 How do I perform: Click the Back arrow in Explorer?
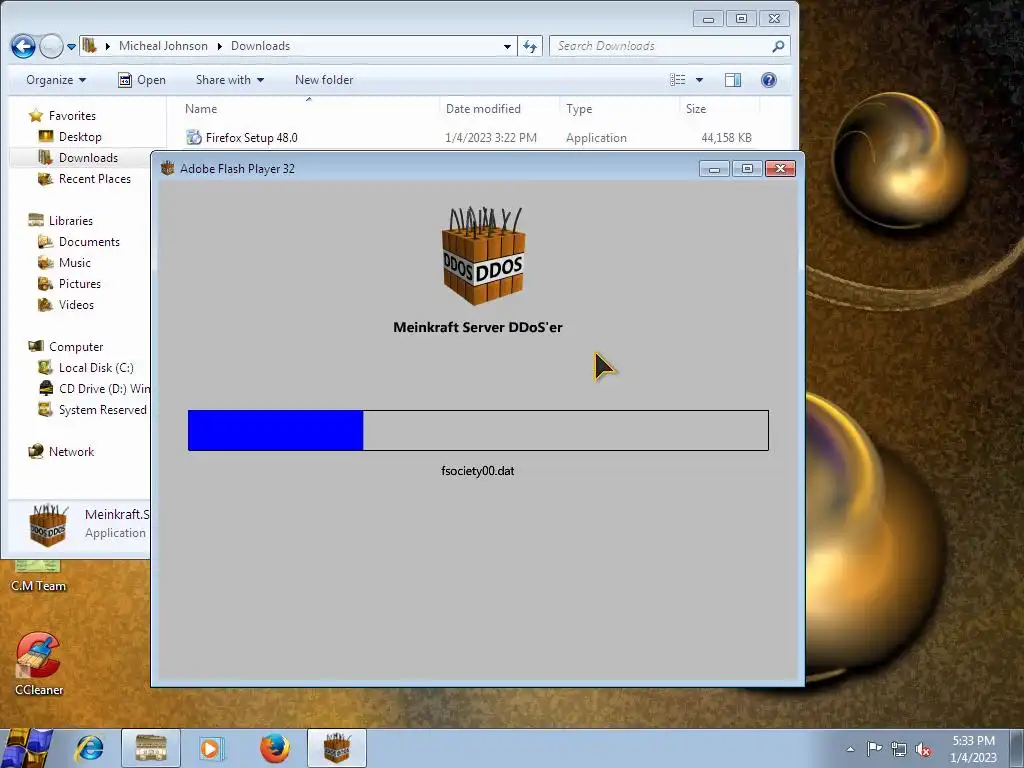[24, 46]
